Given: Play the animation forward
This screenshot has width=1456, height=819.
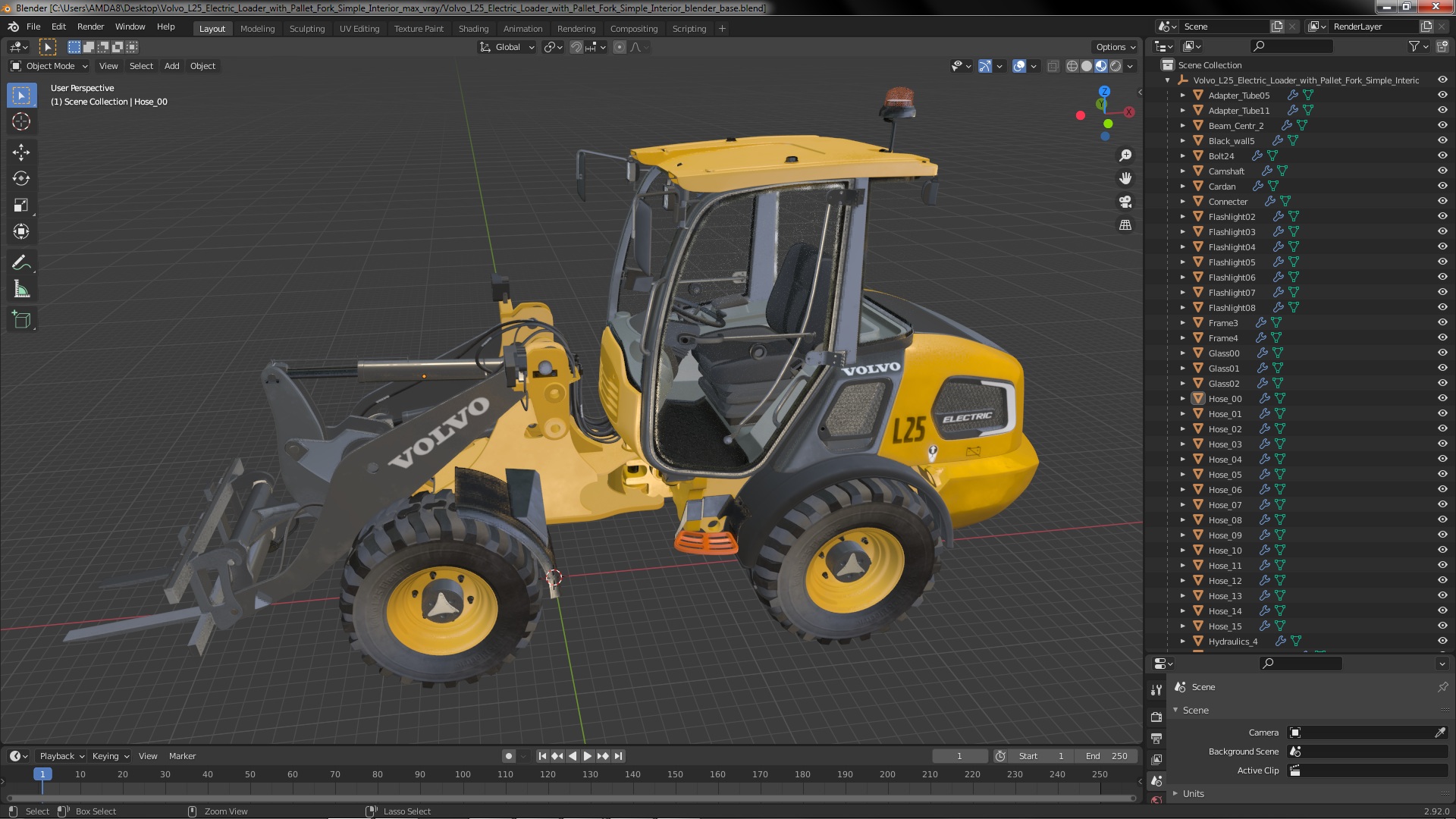Looking at the screenshot, I should [x=588, y=756].
